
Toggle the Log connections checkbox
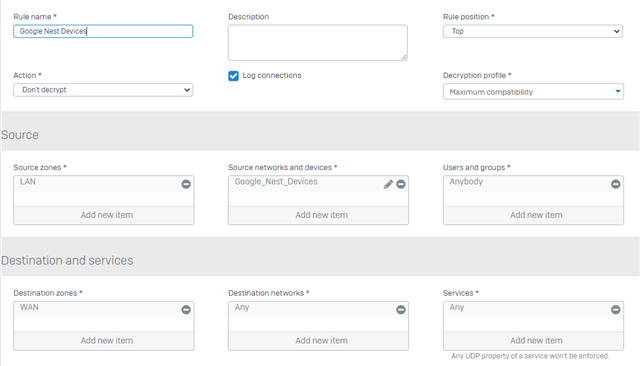(233, 76)
